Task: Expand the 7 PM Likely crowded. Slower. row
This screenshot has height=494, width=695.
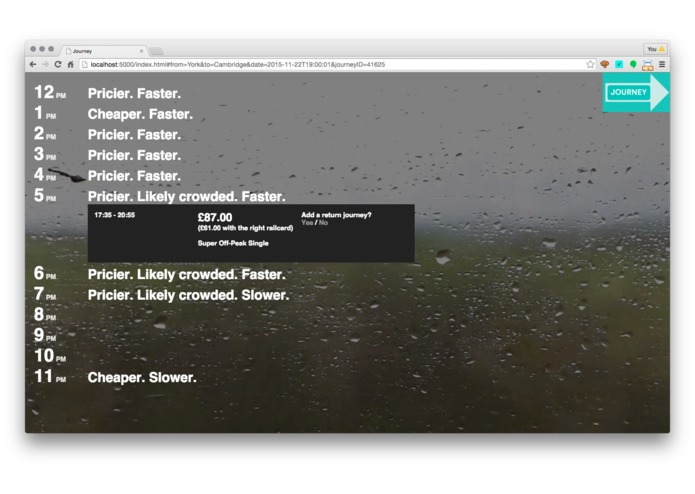Action: tap(188, 295)
